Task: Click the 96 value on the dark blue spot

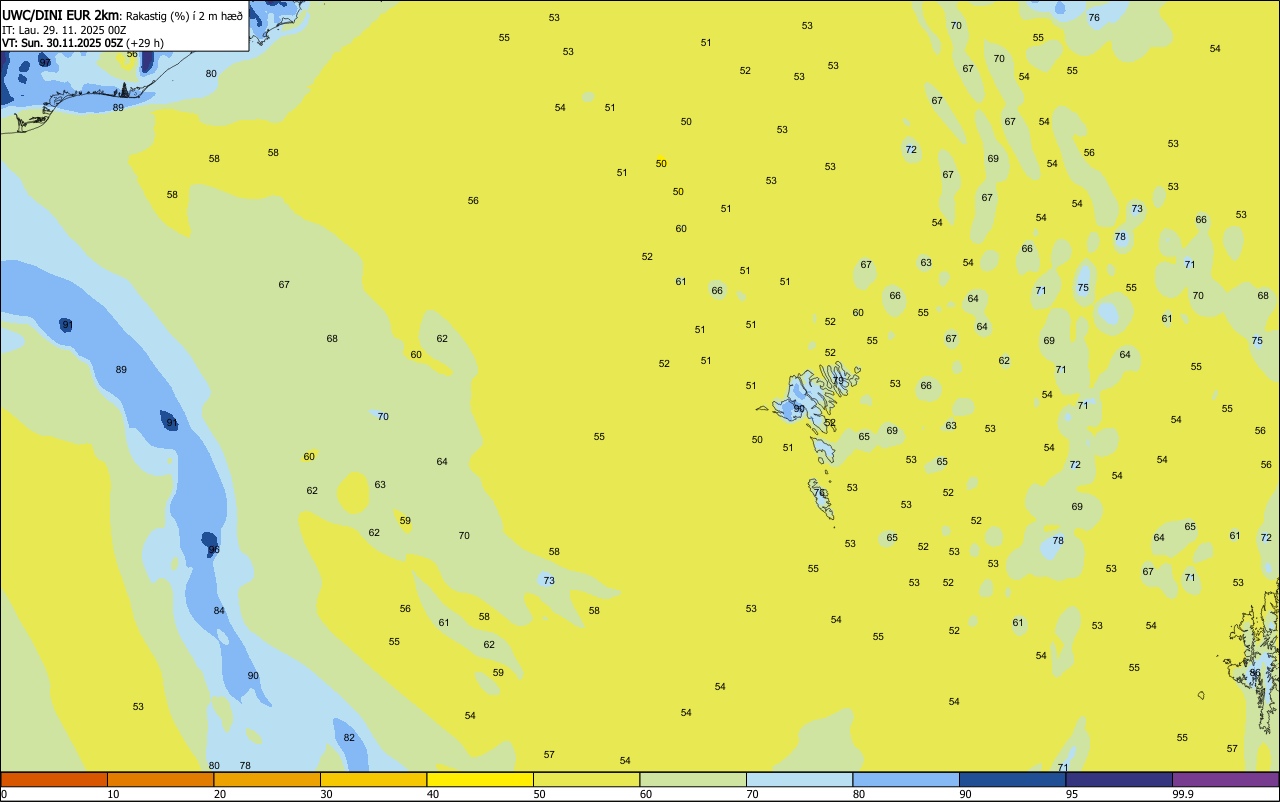Action: [213, 550]
